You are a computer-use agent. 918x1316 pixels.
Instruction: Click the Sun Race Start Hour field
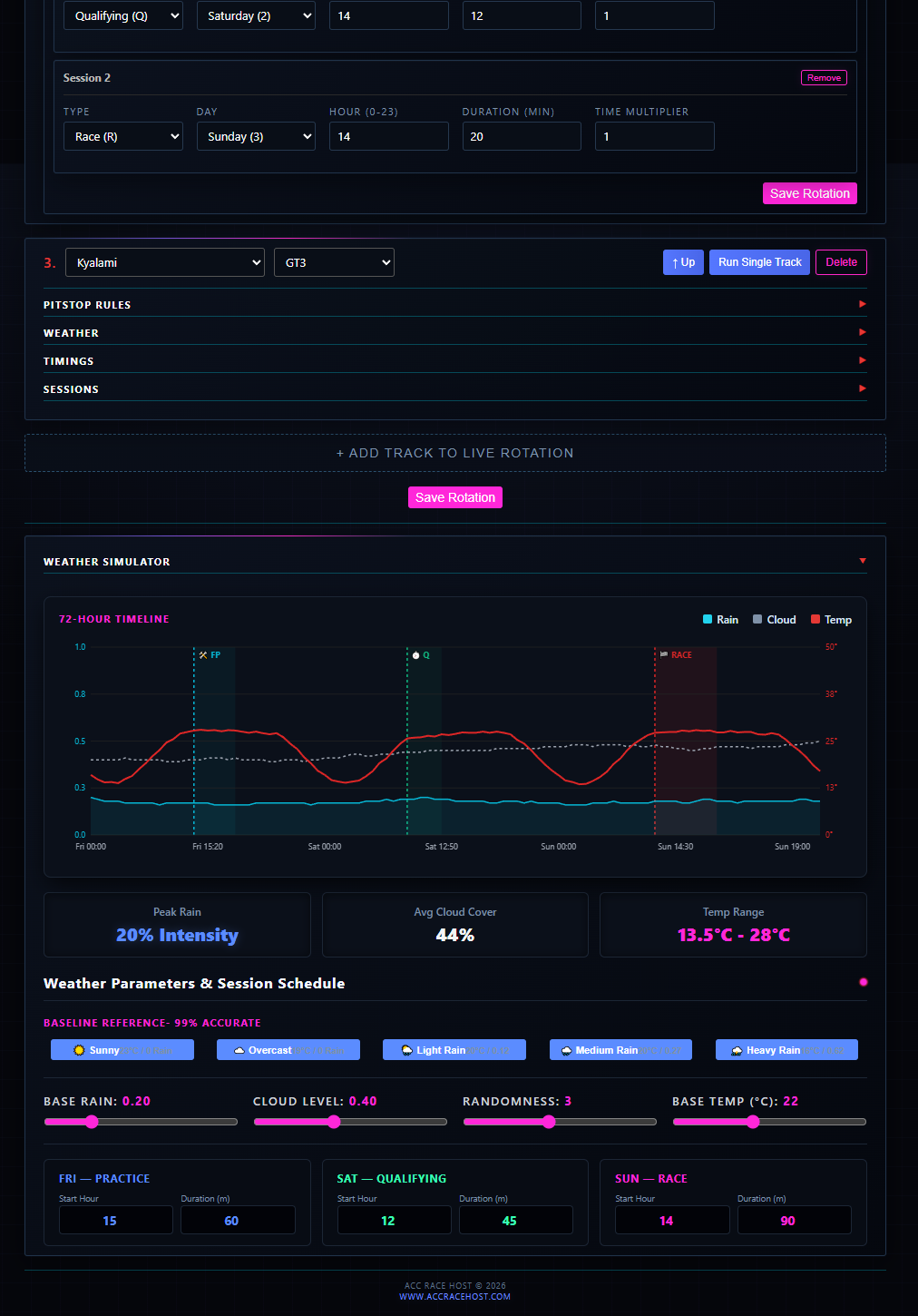coord(672,1220)
